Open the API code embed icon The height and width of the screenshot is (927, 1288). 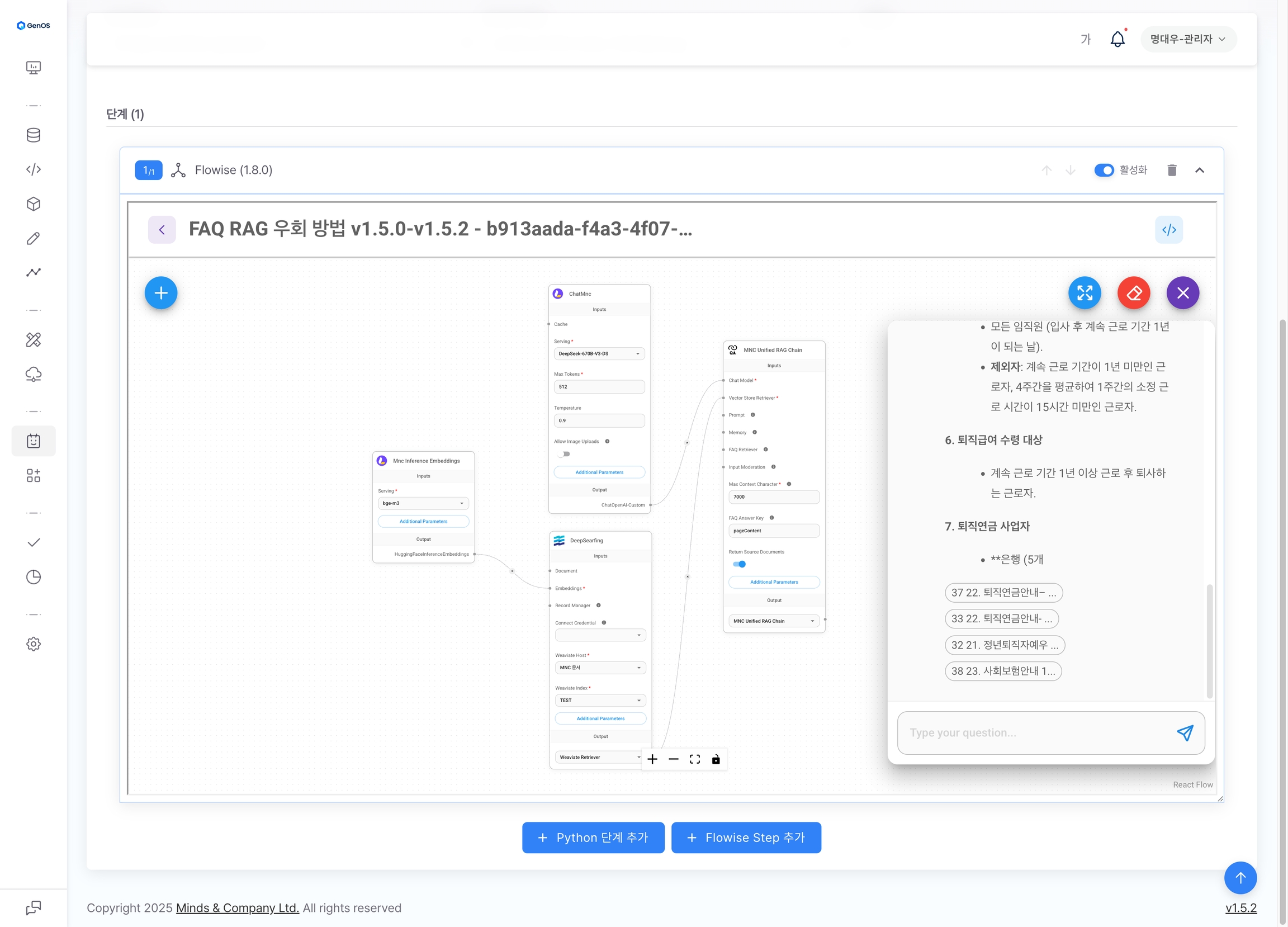point(1169,230)
